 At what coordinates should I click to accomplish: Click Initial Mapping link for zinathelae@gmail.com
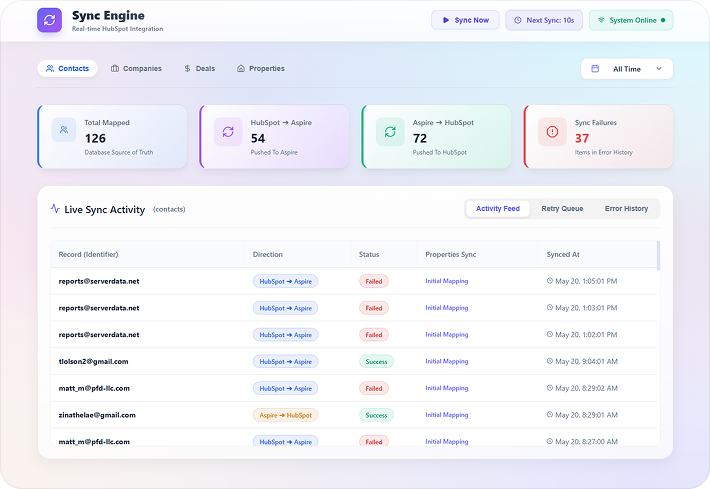tap(446, 415)
